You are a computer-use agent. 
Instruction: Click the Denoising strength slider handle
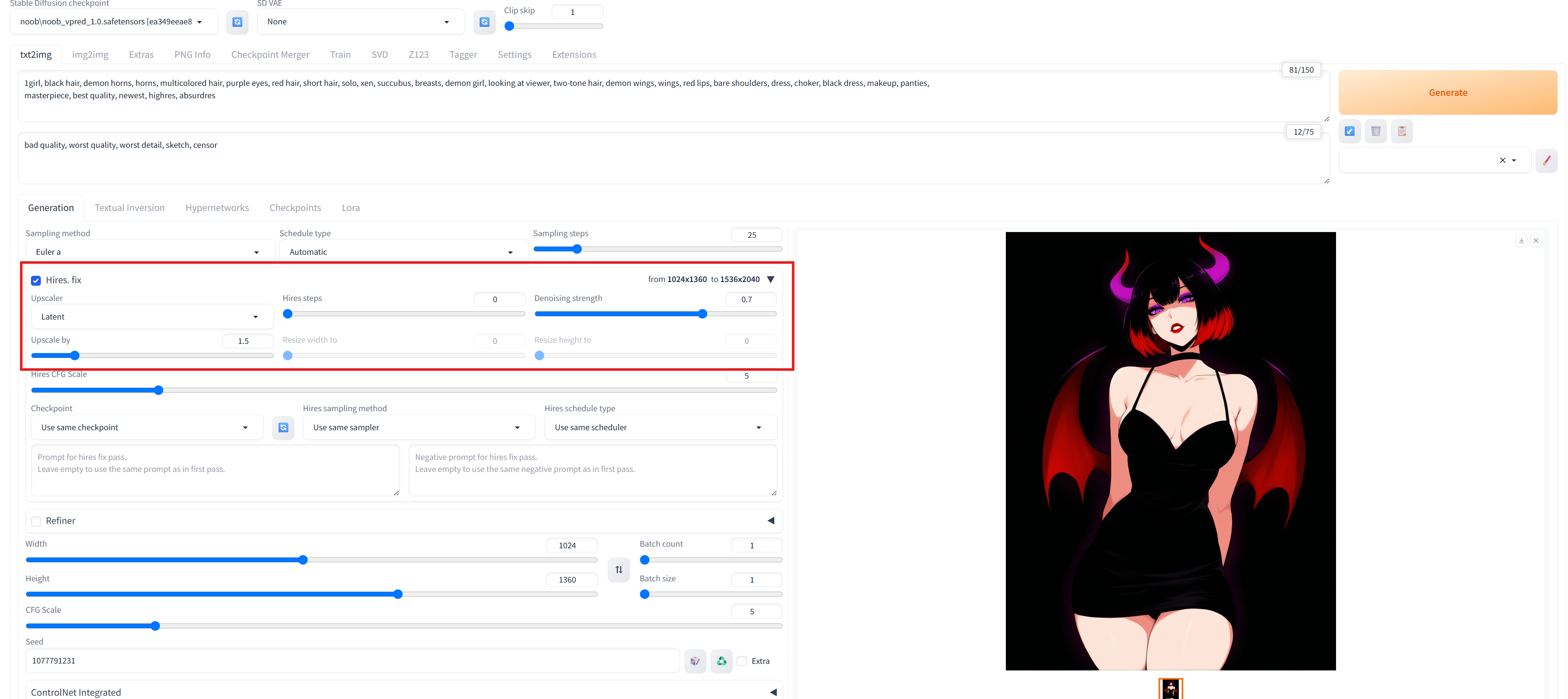pos(702,314)
